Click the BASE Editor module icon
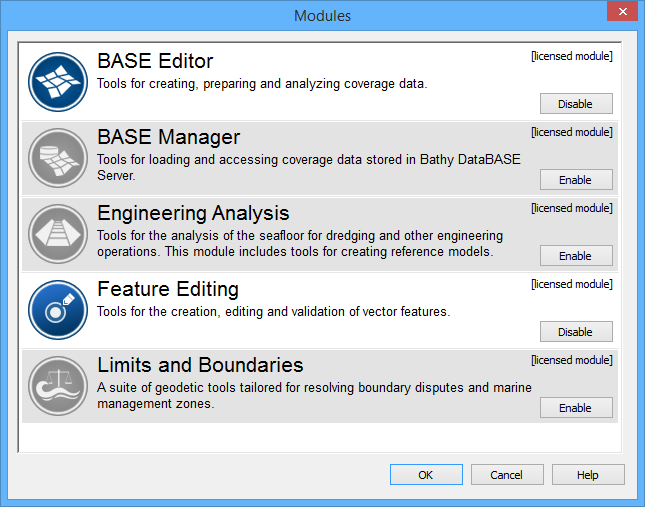This screenshot has width=645, height=507. [57, 82]
